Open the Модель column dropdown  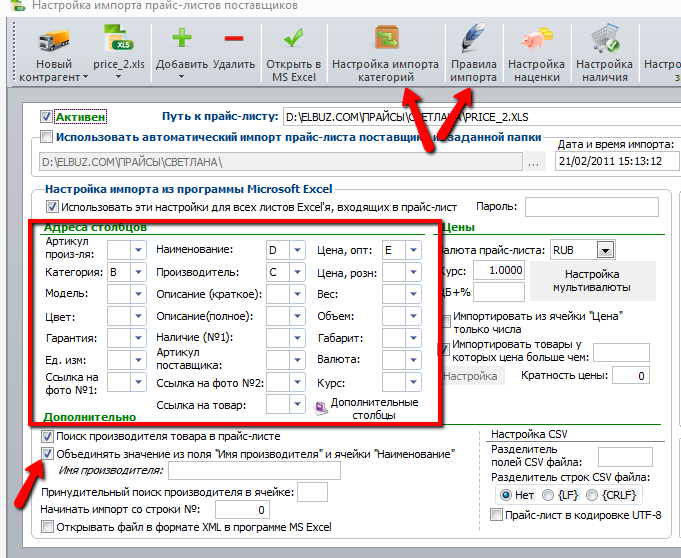138,294
